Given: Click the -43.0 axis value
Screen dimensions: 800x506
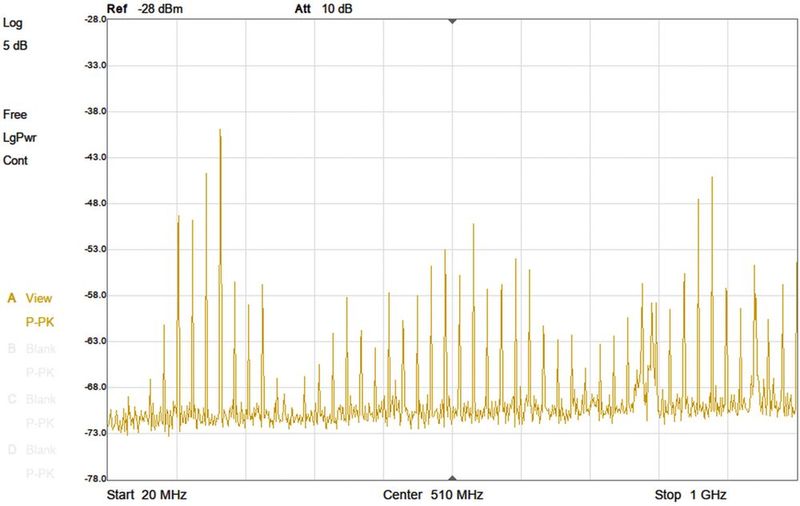Looking at the screenshot, I should pyautogui.click(x=95, y=157).
